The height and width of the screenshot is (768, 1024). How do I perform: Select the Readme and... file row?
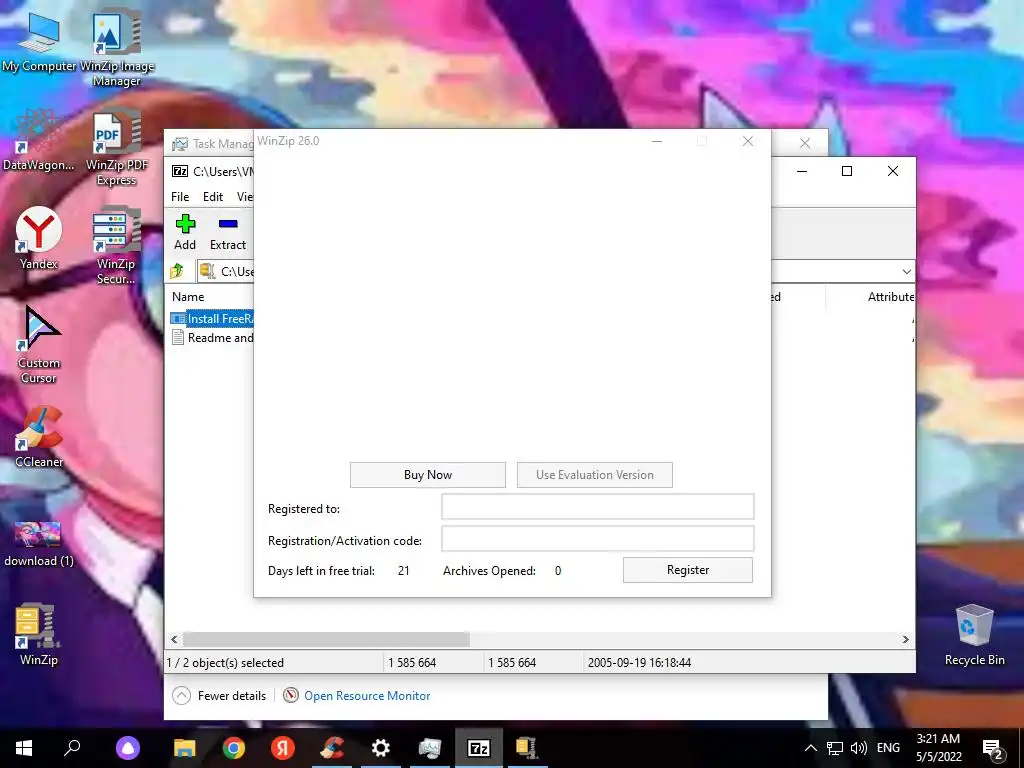click(x=212, y=338)
